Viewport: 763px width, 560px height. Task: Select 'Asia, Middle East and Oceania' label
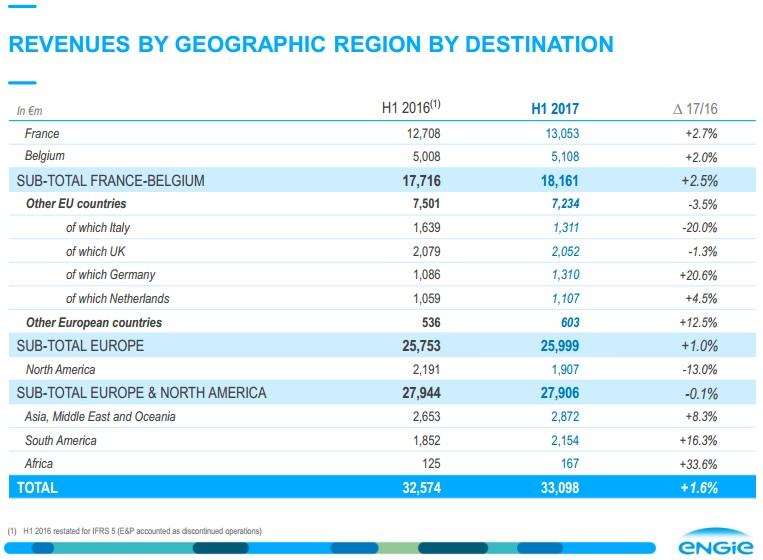click(x=100, y=416)
